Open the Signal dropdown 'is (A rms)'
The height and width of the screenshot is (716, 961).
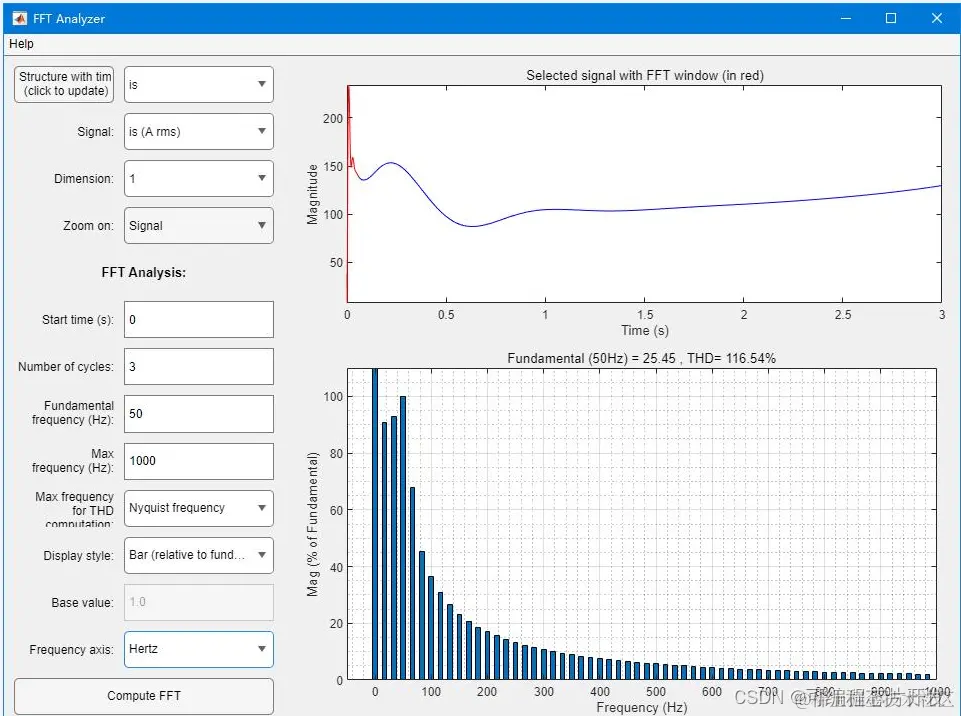(x=199, y=131)
